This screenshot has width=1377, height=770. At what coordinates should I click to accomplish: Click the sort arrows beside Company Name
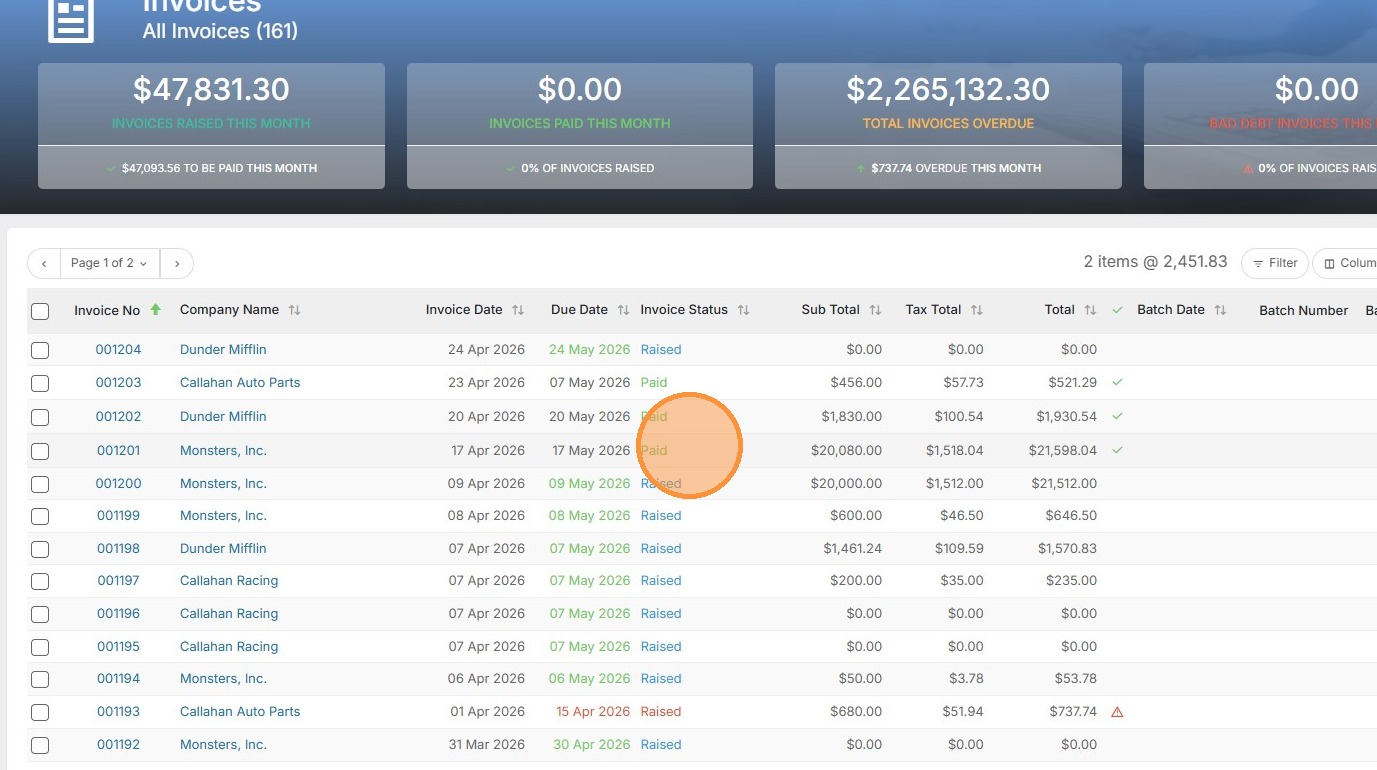point(294,310)
